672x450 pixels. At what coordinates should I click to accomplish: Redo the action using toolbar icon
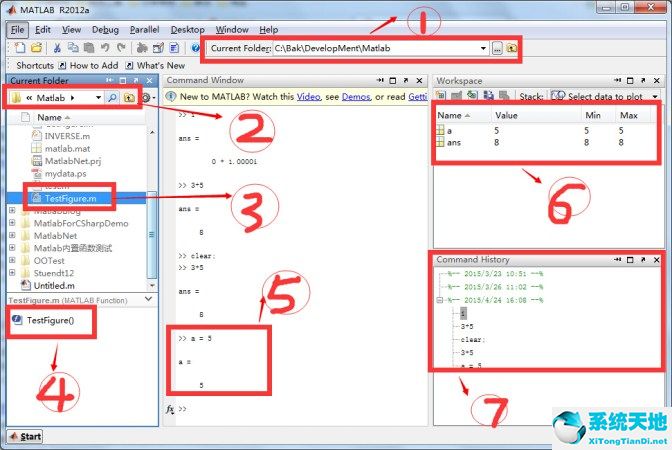tap(121, 48)
